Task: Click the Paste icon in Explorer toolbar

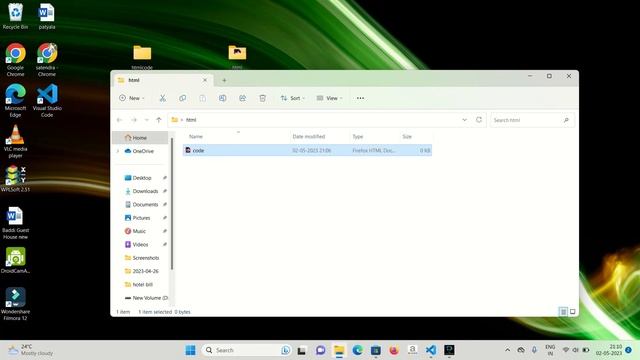Action: pyautogui.click(x=202, y=98)
